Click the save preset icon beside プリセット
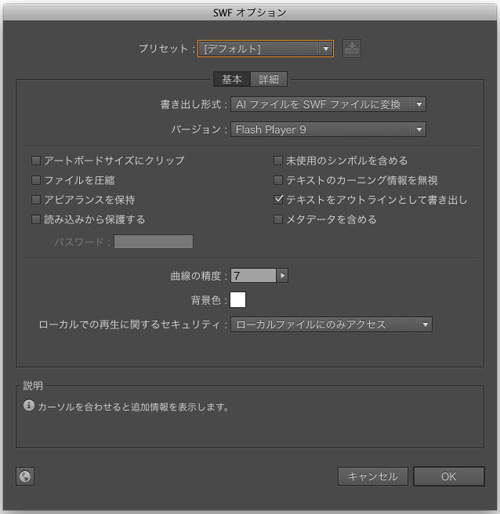The width and height of the screenshot is (500, 514). 352,49
